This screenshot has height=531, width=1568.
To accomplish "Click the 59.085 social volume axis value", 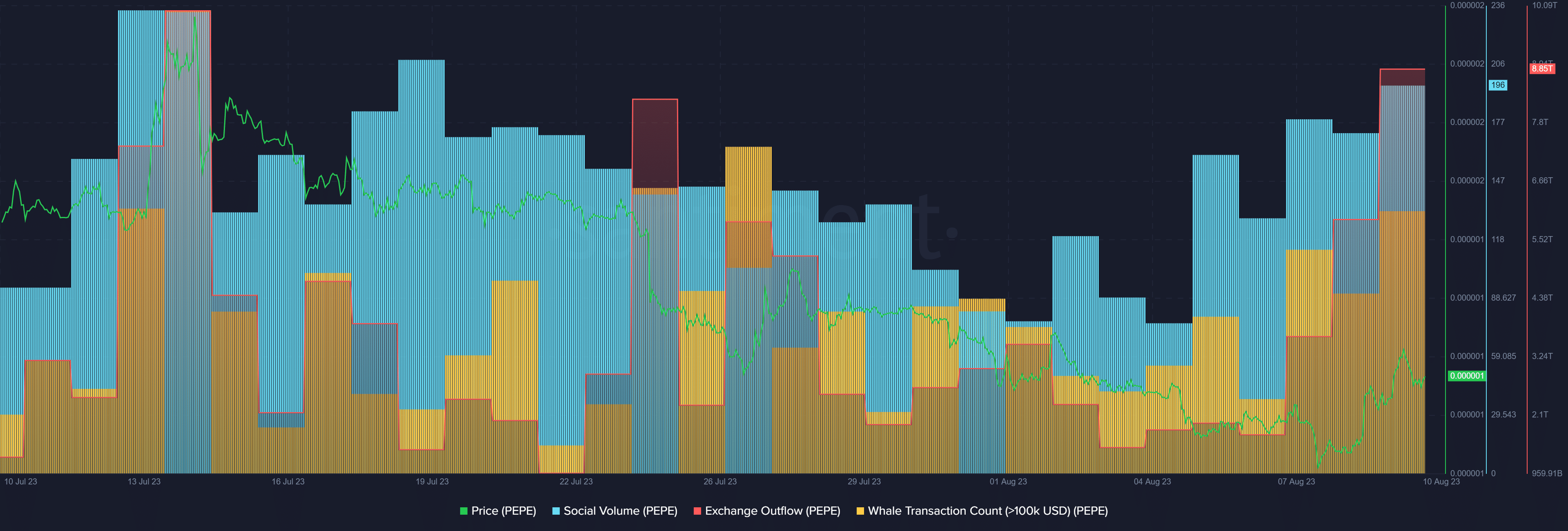I will 1503,356.
